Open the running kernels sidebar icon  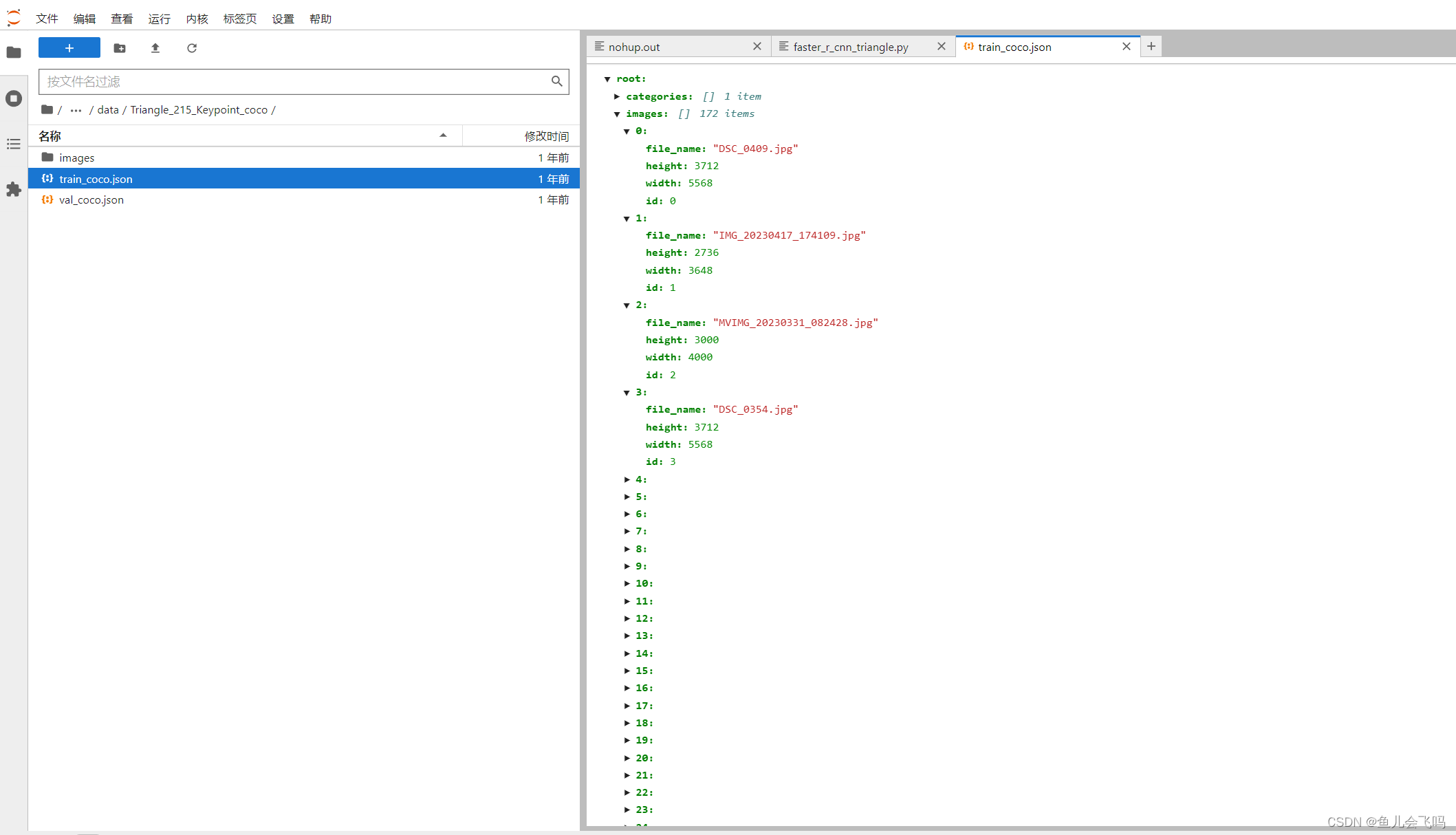click(x=14, y=98)
